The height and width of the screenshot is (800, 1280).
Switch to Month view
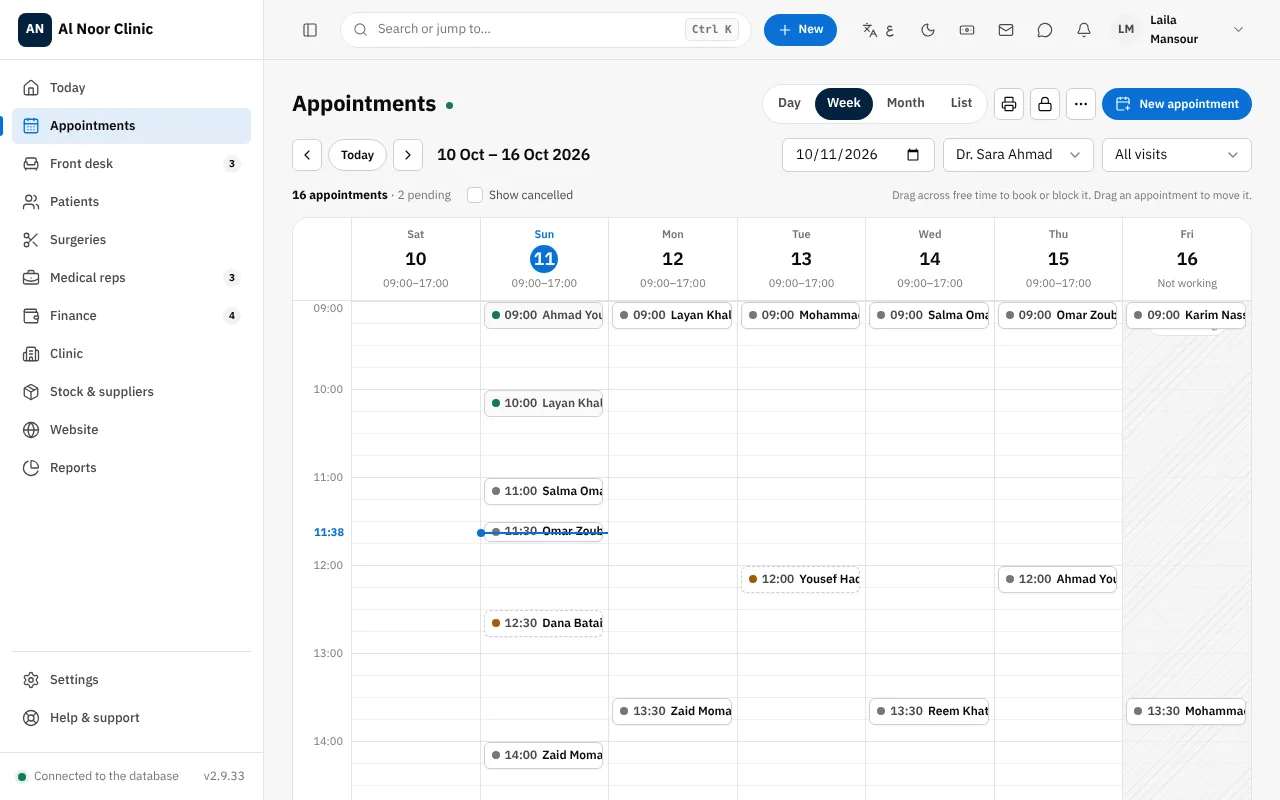(905, 103)
